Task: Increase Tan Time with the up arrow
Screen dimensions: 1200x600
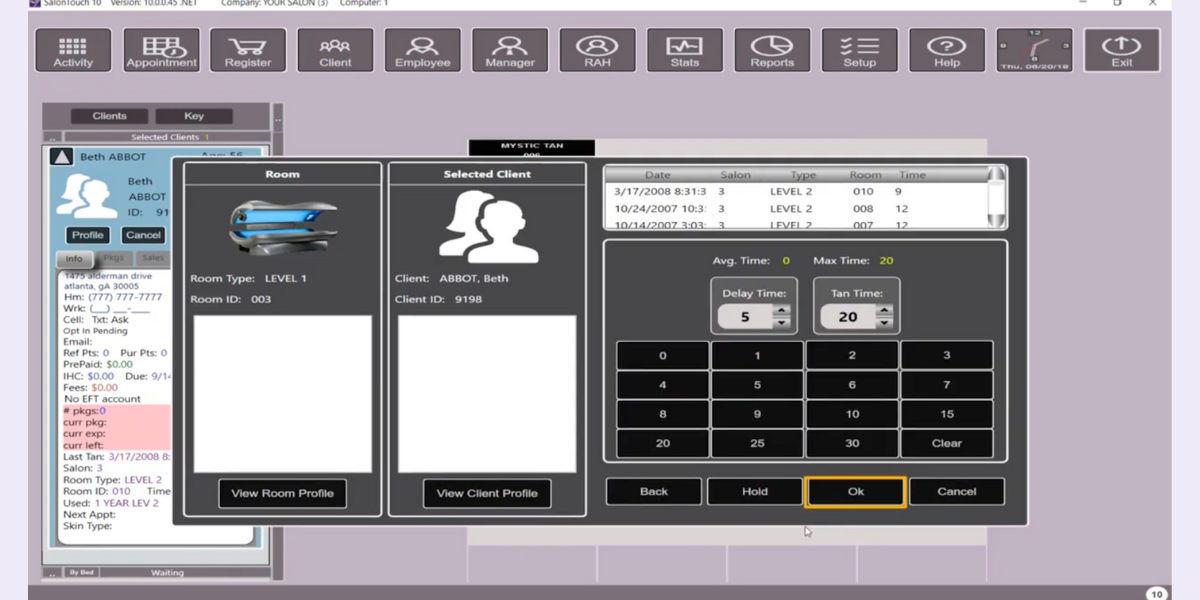Action: tap(884, 311)
